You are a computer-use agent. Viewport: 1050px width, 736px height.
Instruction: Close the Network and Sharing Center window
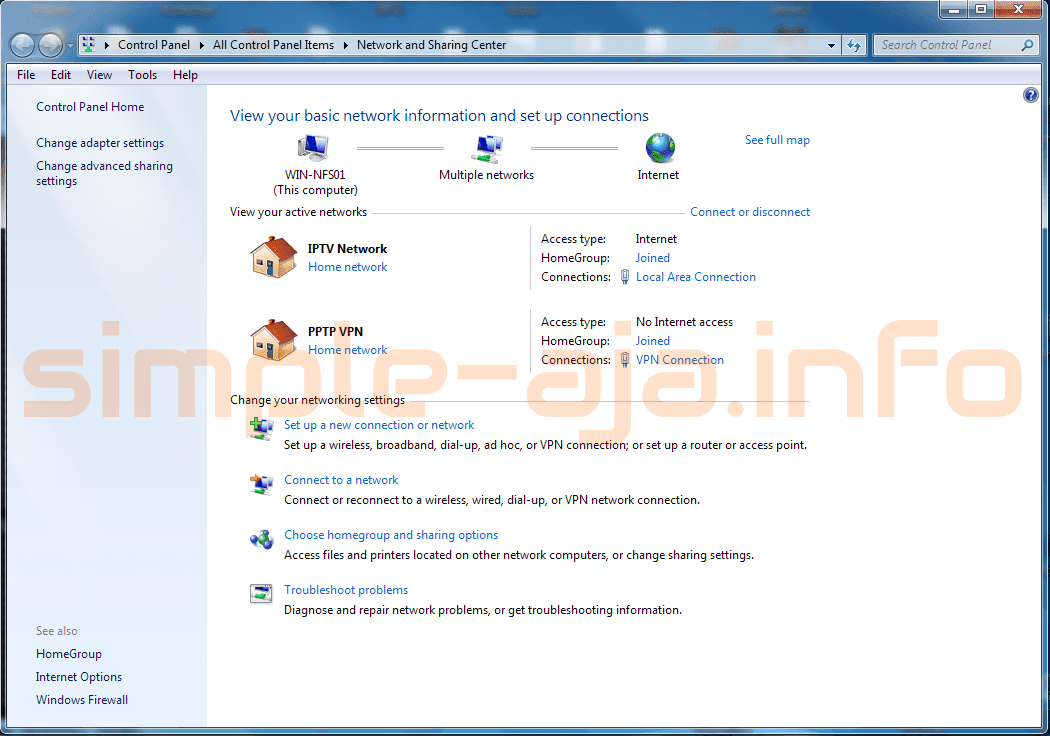pos(1018,9)
